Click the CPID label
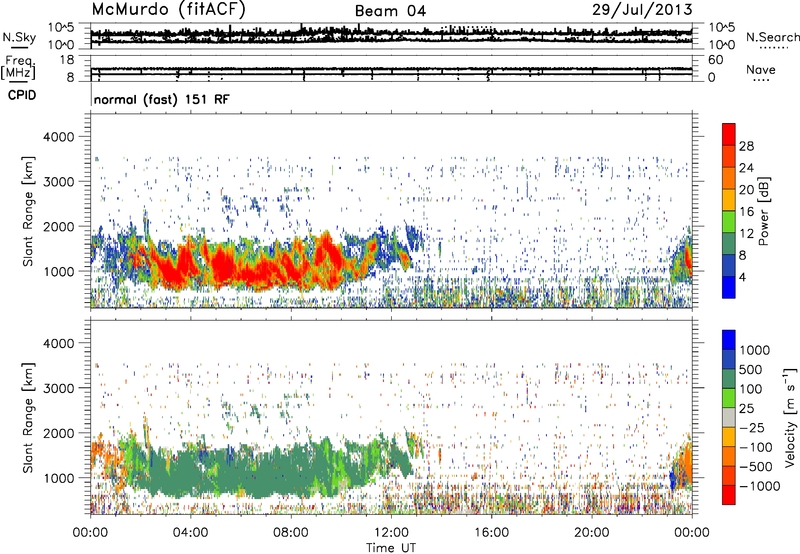The width and height of the screenshot is (800, 554). [x=22, y=95]
